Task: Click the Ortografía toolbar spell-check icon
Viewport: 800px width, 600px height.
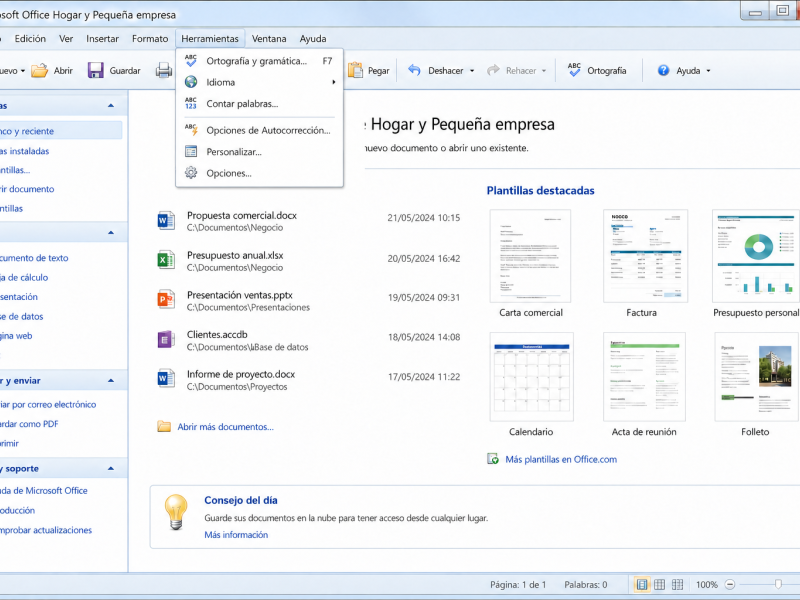Action: point(574,70)
